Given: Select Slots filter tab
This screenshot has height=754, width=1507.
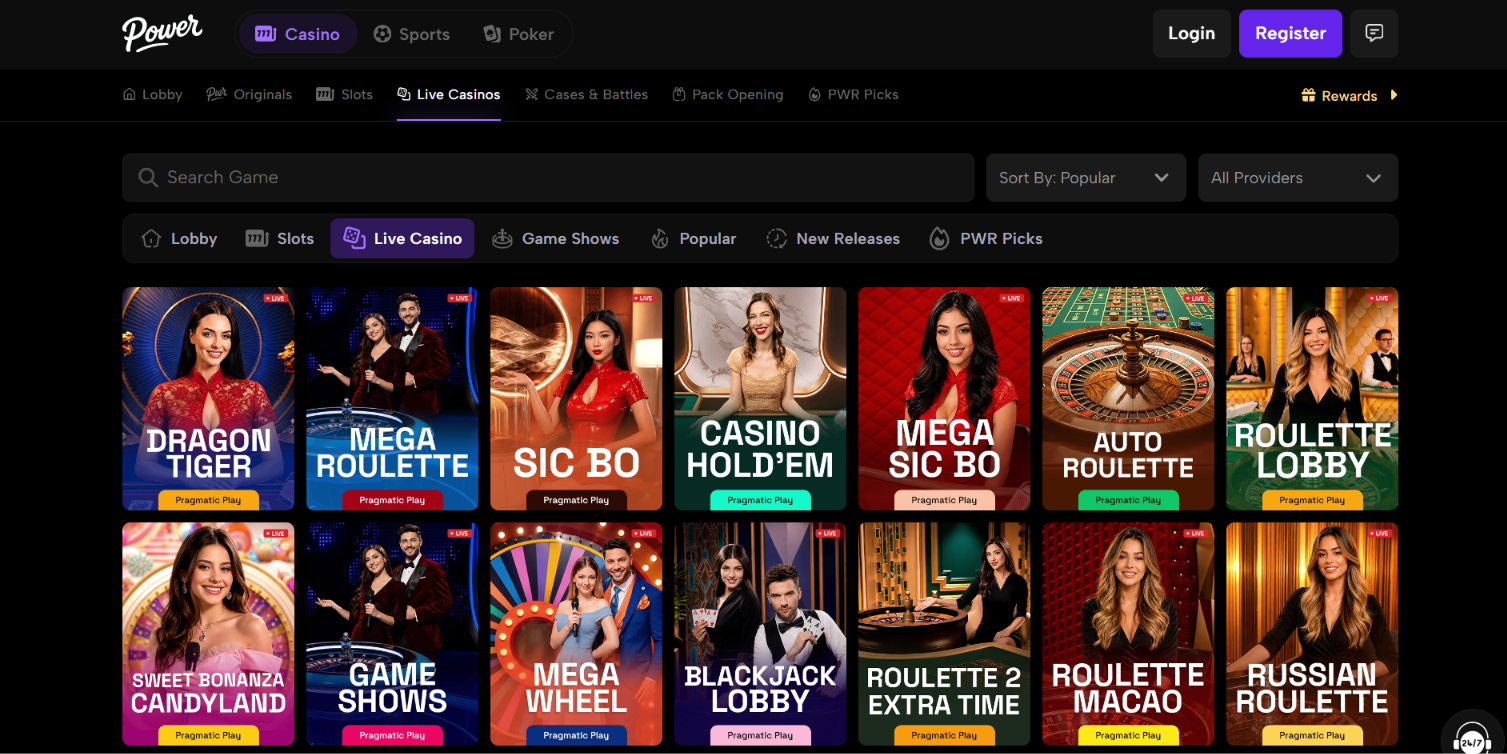Looking at the screenshot, I should pyautogui.click(x=280, y=238).
